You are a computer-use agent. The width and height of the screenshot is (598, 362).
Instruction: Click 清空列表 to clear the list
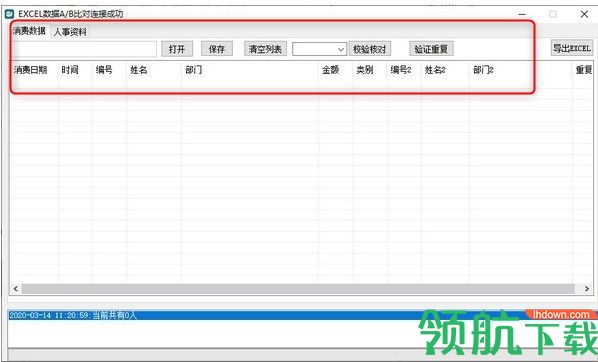pos(265,49)
